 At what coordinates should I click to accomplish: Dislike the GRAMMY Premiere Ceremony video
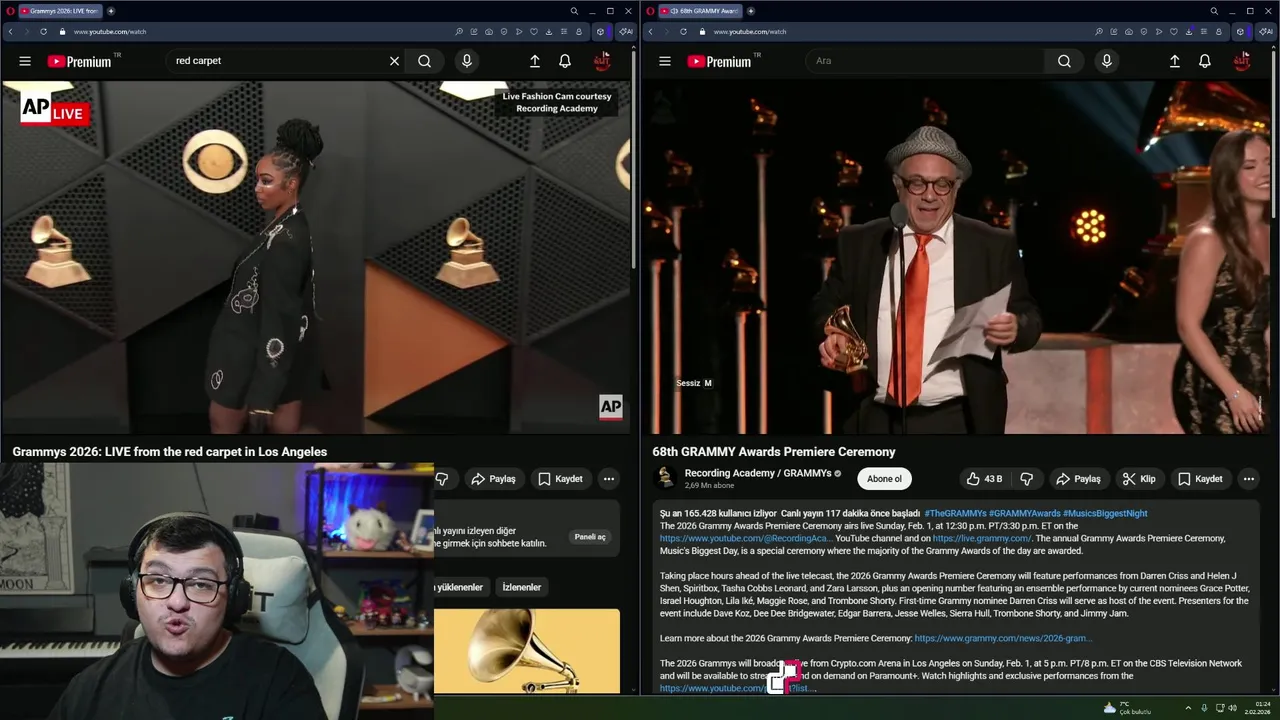pyautogui.click(x=1026, y=479)
